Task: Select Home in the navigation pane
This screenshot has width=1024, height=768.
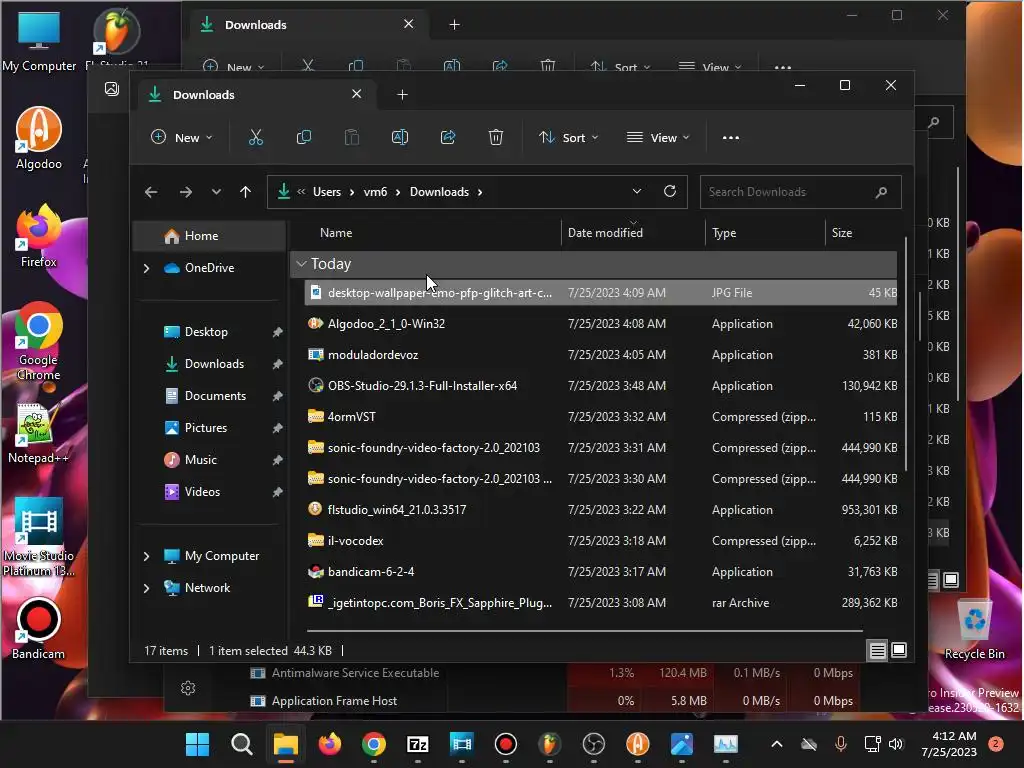Action: [x=209, y=236]
